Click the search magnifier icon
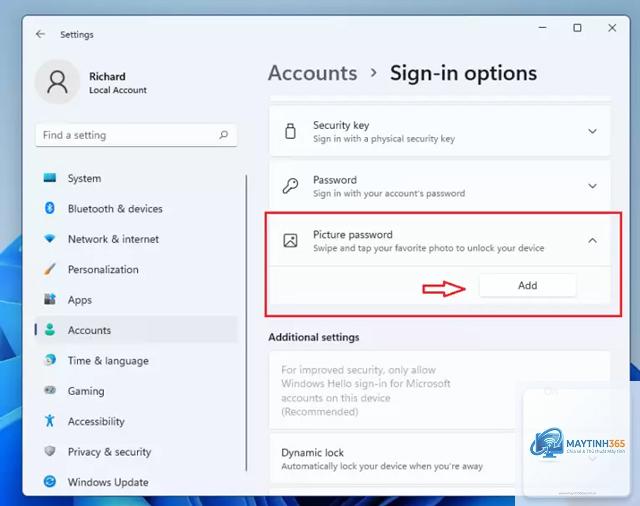 223,135
